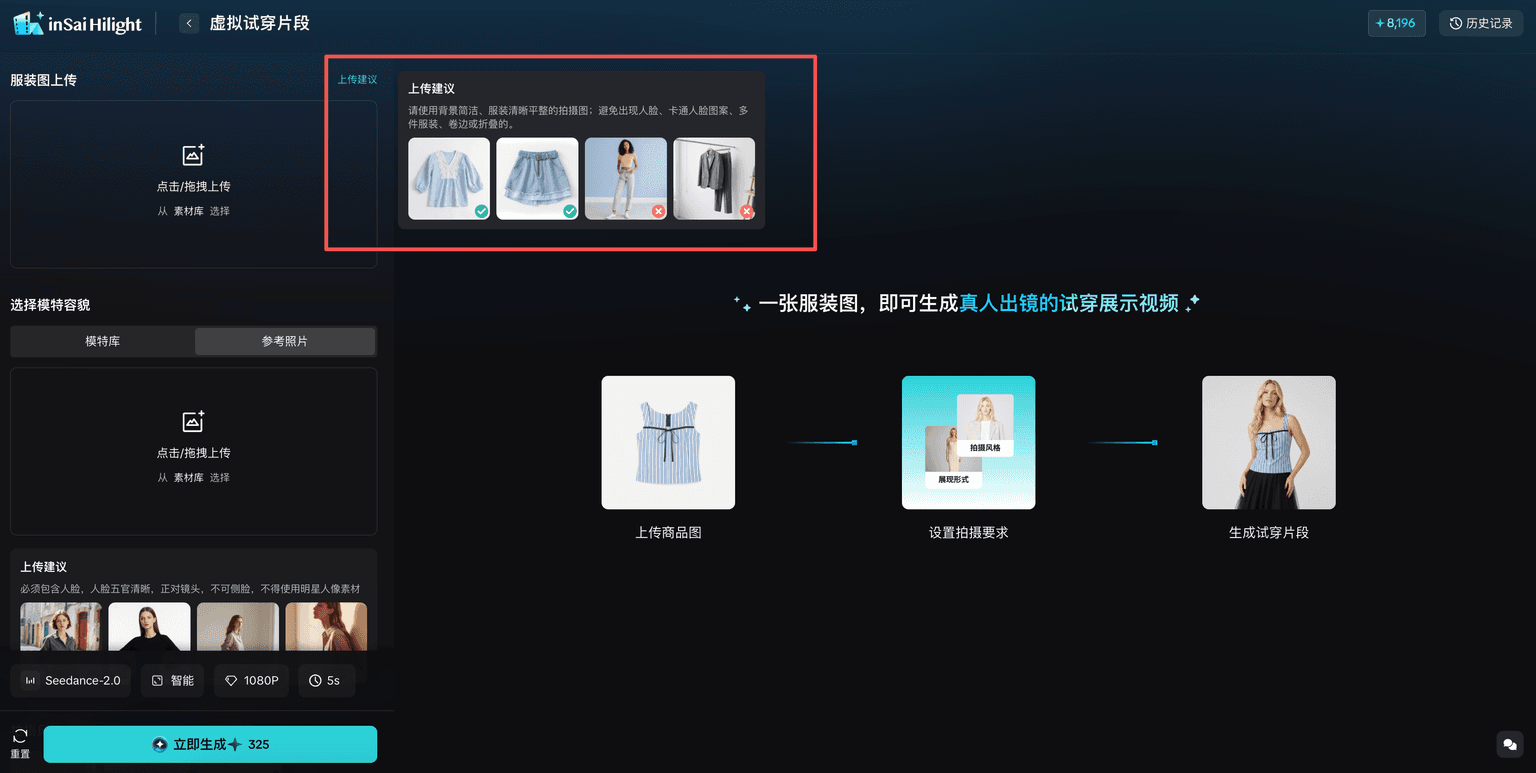
Task: Click 点击/拖拽上传 in the clothing upload area
Action: (x=193, y=186)
